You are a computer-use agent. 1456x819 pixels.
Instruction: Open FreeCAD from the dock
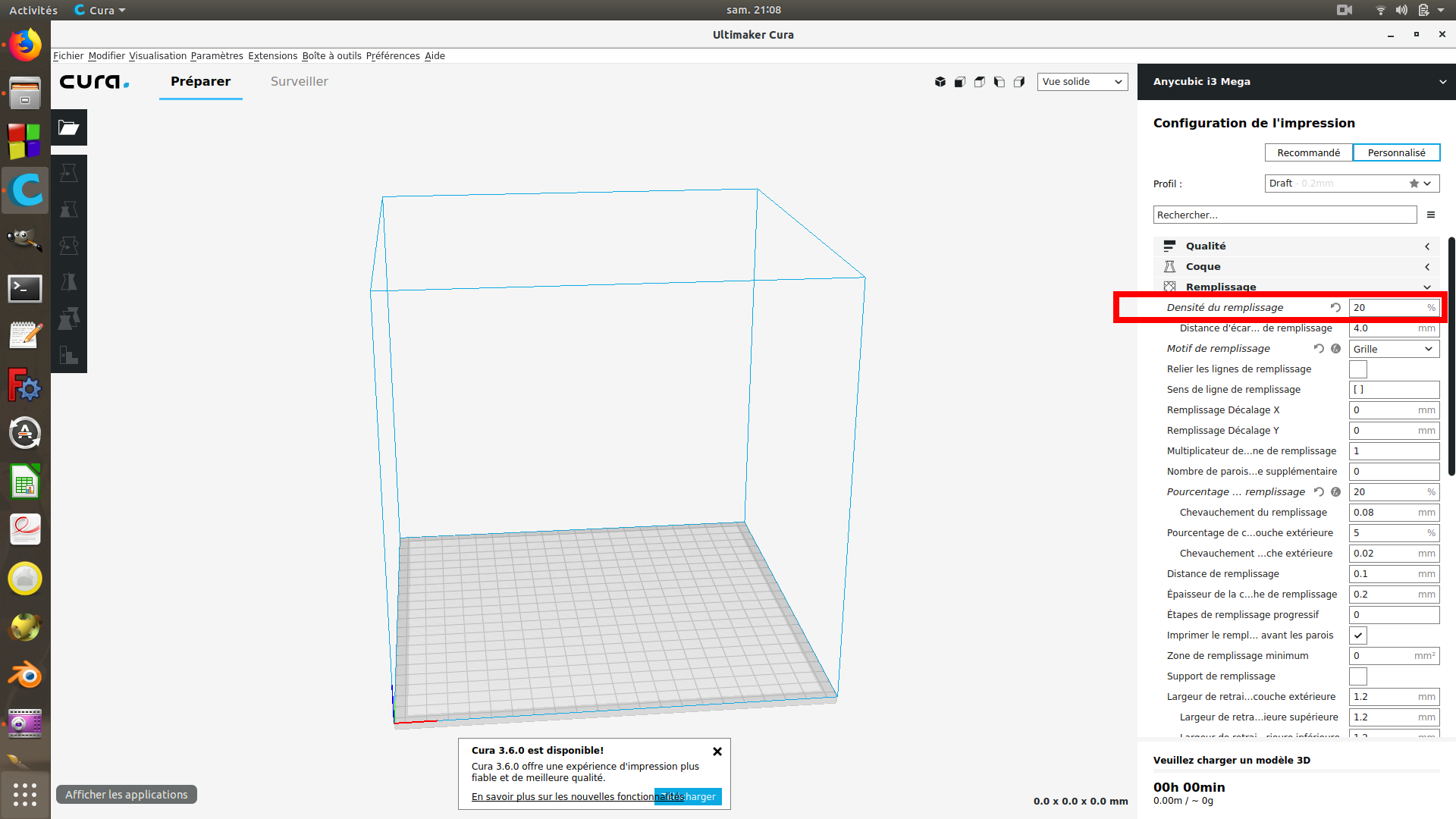tap(25, 385)
